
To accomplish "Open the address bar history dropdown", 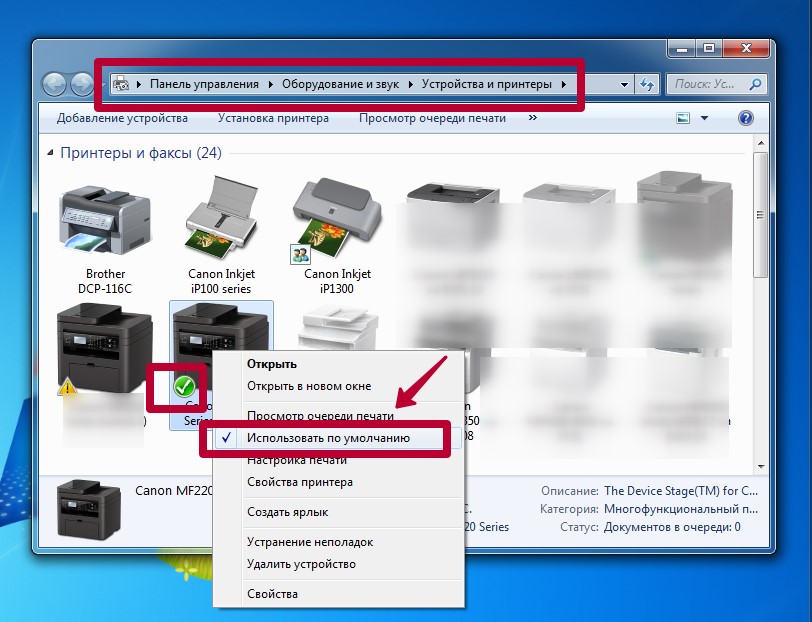I will (x=625, y=85).
